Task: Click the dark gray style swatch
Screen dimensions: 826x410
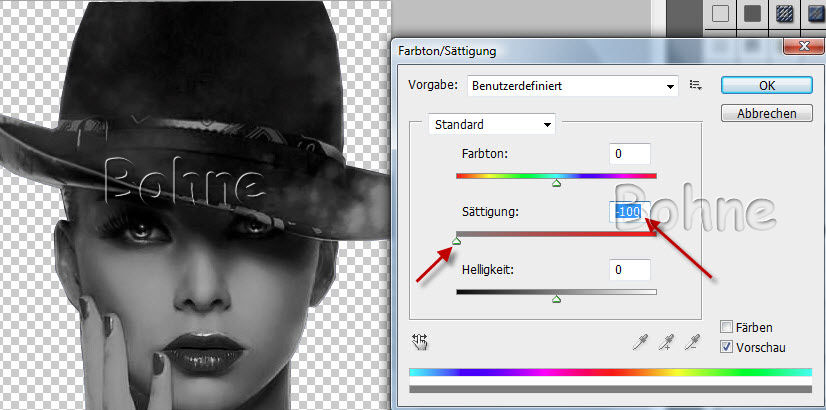Action: (x=752, y=13)
